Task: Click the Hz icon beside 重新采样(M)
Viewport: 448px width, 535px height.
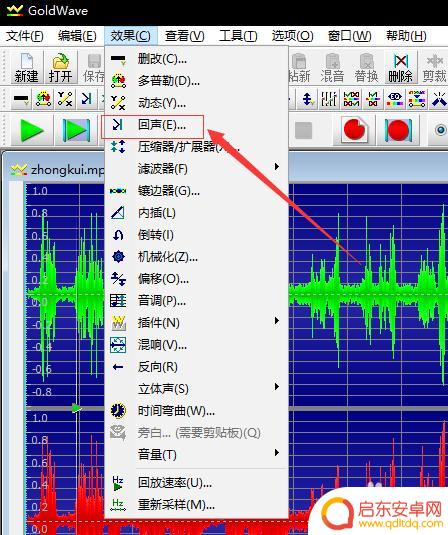Action: pos(118,505)
